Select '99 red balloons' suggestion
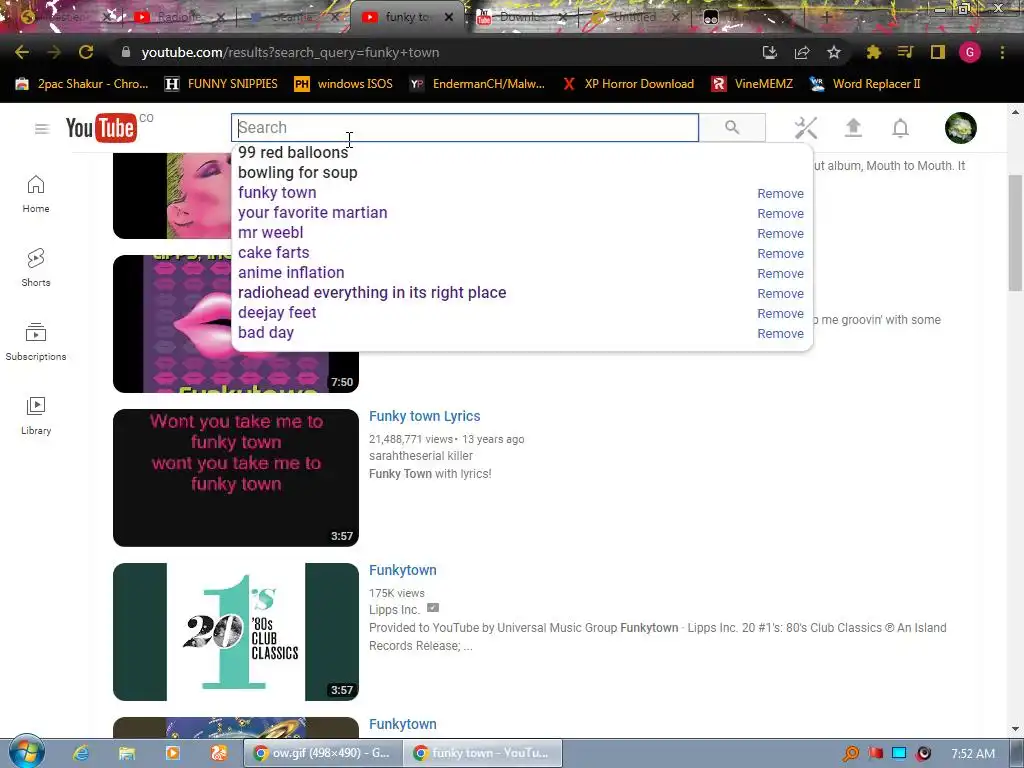This screenshot has width=1024, height=768. pyautogui.click(x=293, y=152)
